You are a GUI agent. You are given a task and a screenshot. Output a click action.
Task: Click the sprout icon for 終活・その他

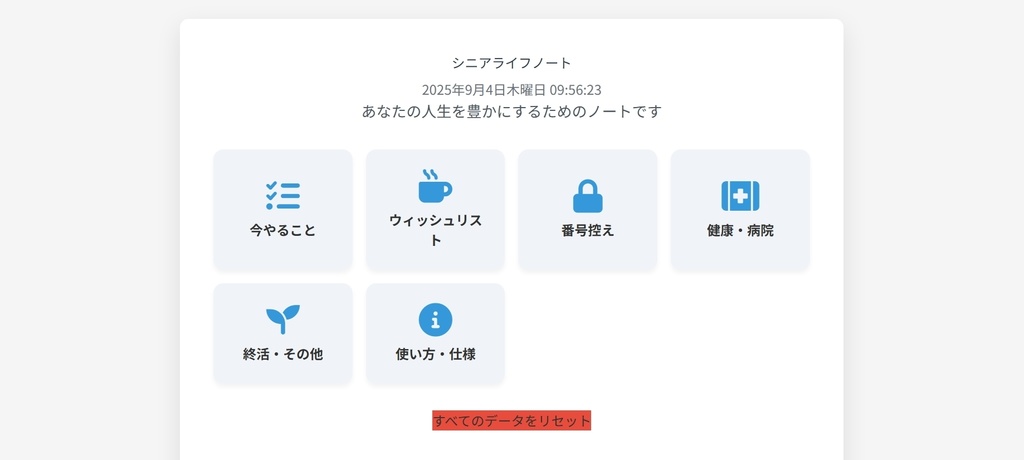pos(283,320)
